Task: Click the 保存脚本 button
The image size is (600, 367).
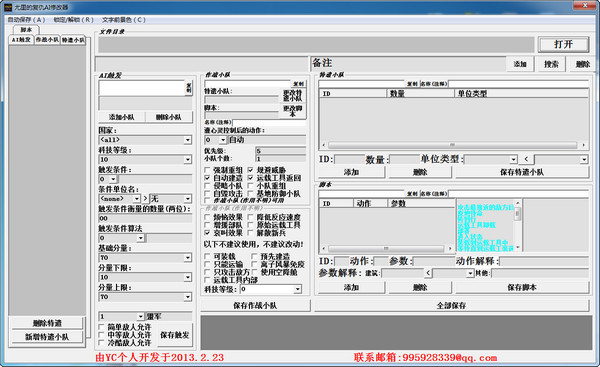Action: pos(522,287)
